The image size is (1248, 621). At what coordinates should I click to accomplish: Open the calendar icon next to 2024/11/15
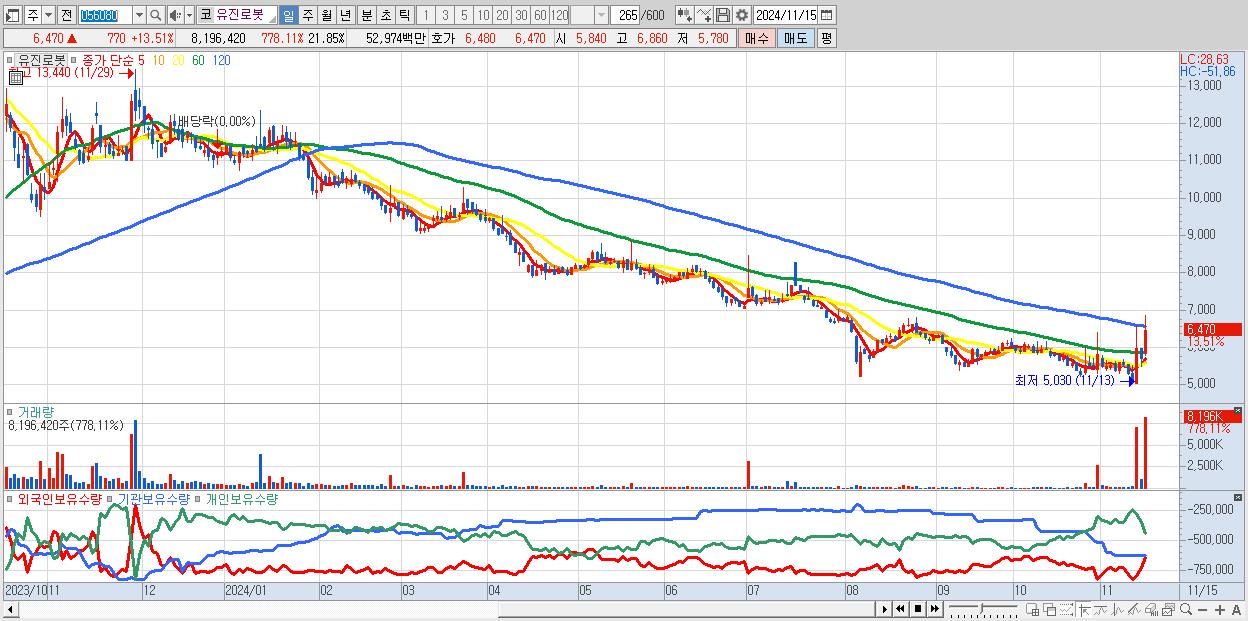click(x=826, y=16)
